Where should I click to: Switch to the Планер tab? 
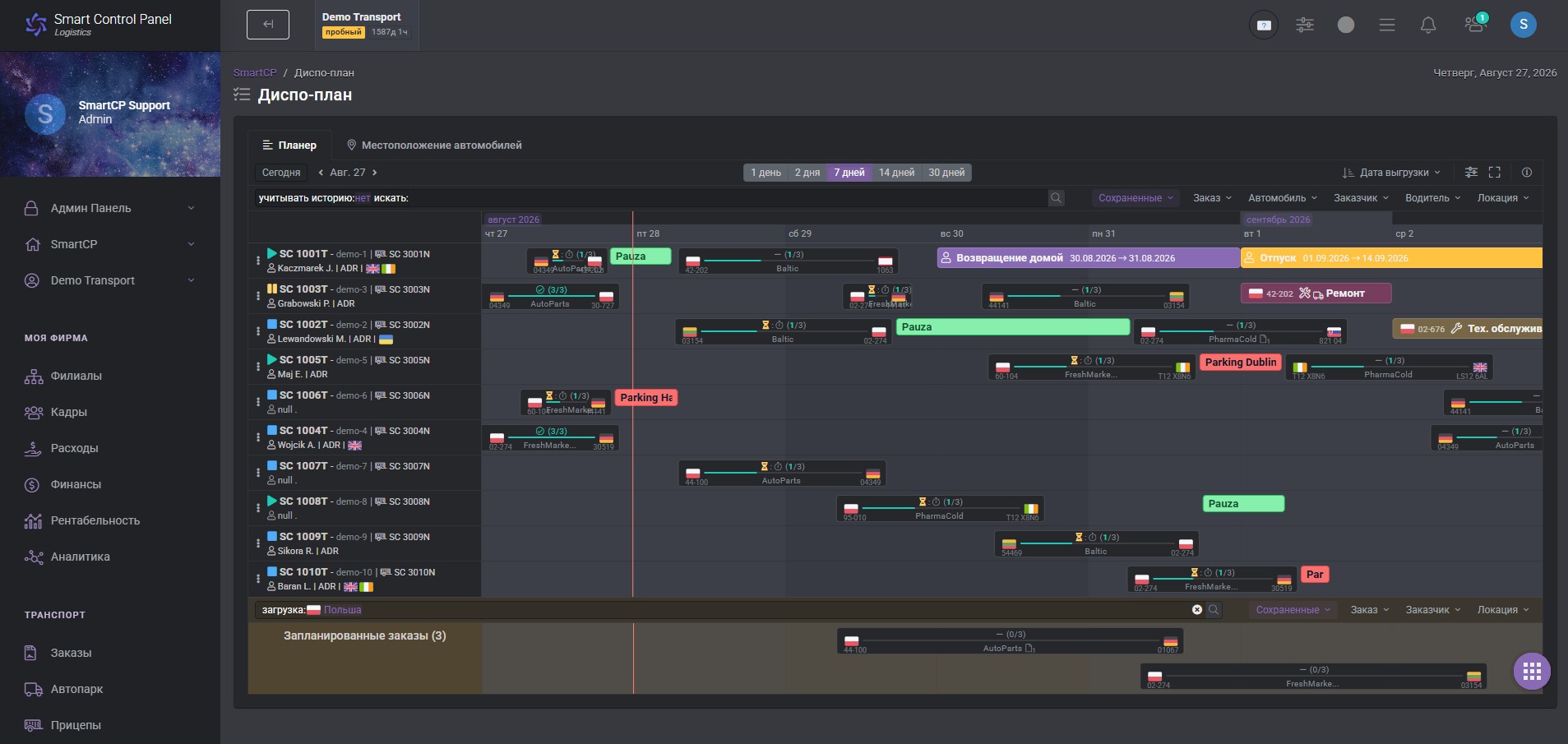[x=289, y=145]
